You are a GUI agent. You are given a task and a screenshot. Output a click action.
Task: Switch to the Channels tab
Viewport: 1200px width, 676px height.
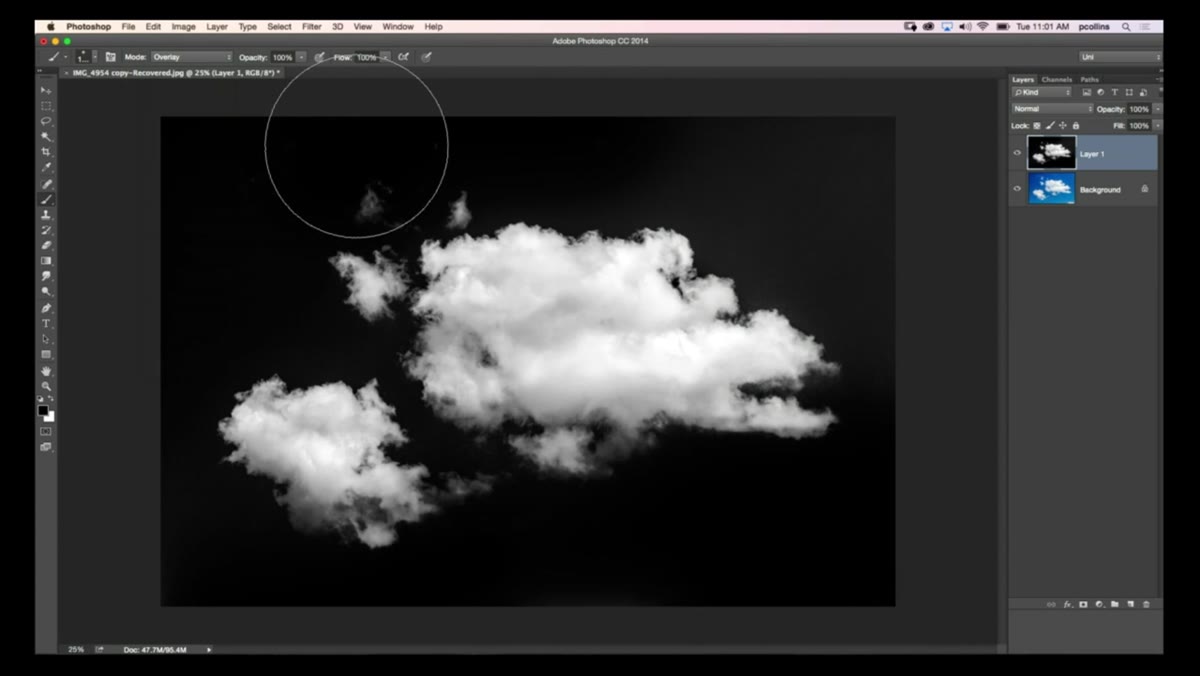pos(1056,79)
